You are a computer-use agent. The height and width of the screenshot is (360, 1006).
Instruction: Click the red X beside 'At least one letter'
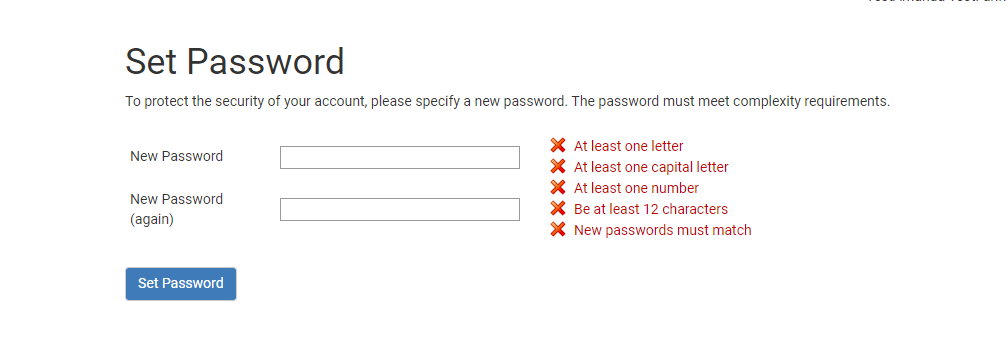(x=558, y=146)
